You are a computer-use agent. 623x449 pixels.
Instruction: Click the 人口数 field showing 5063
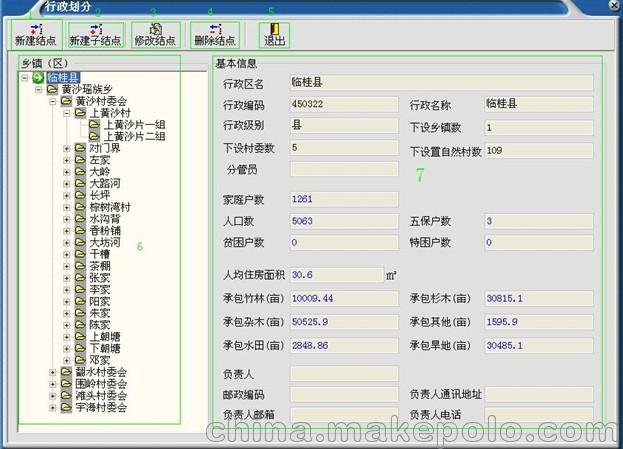point(344,221)
